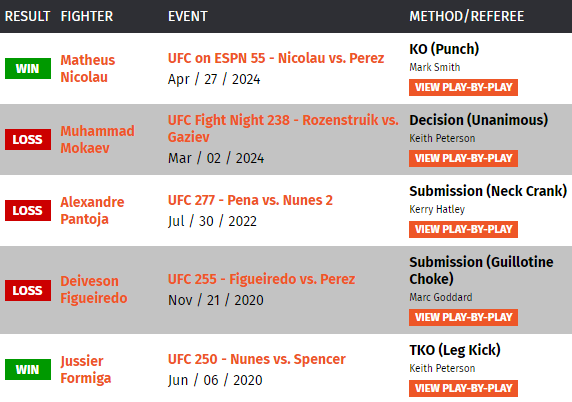Open UFC 255 Figueiredo vs. Perez event
The height and width of the screenshot is (402, 572).
coord(262,279)
